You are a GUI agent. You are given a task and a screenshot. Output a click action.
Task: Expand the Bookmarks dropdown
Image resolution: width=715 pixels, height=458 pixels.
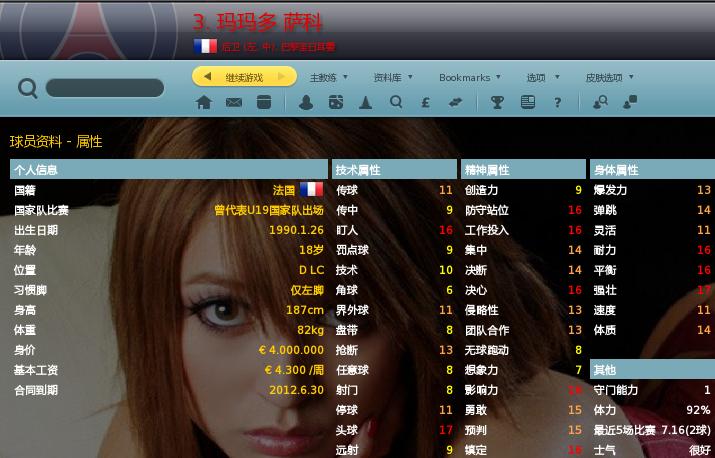coord(470,78)
